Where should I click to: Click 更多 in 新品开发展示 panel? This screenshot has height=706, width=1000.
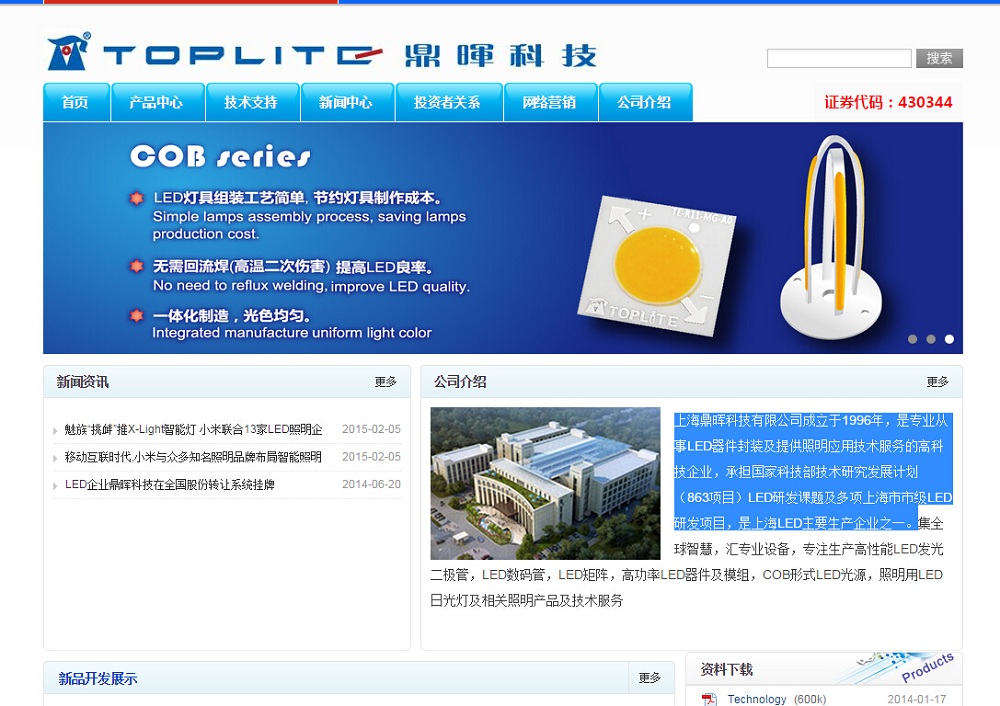click(650, 678)
